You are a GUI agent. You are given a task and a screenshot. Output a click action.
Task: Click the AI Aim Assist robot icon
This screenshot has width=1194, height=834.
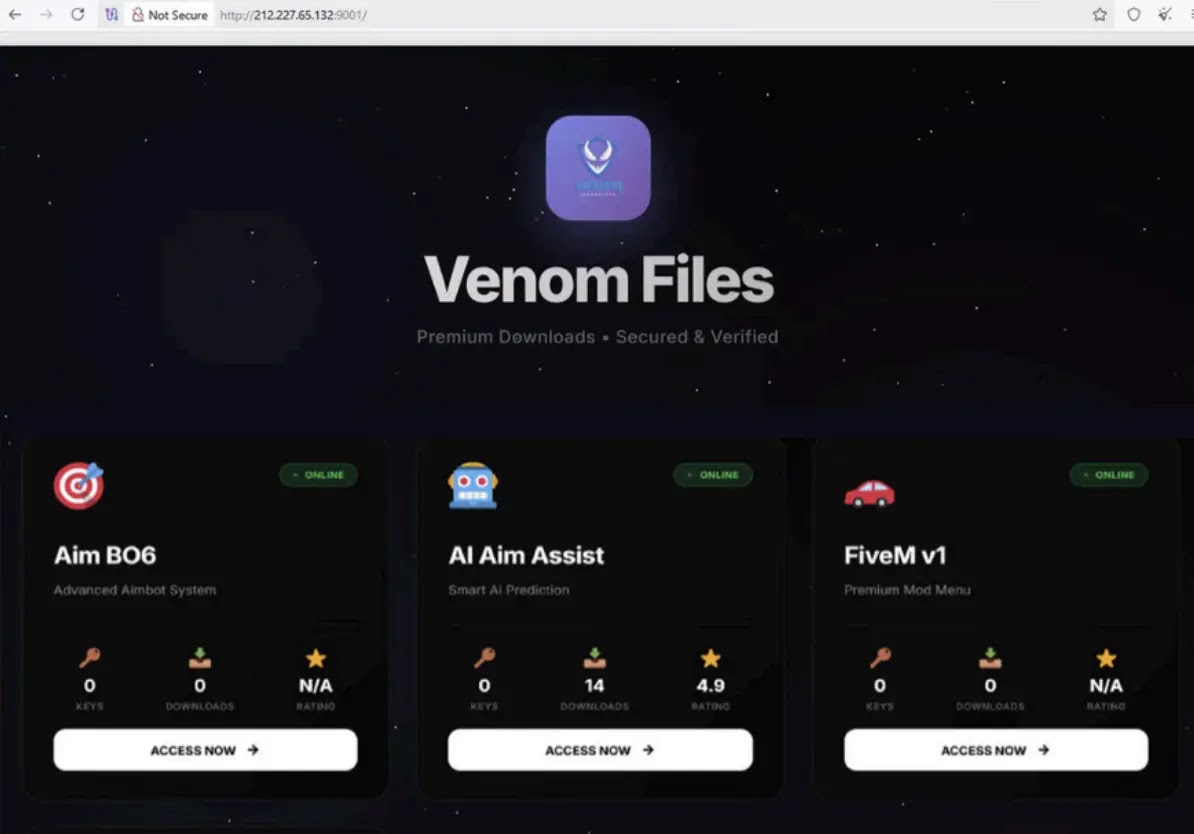pyautogui.click(x=474, y=485)
